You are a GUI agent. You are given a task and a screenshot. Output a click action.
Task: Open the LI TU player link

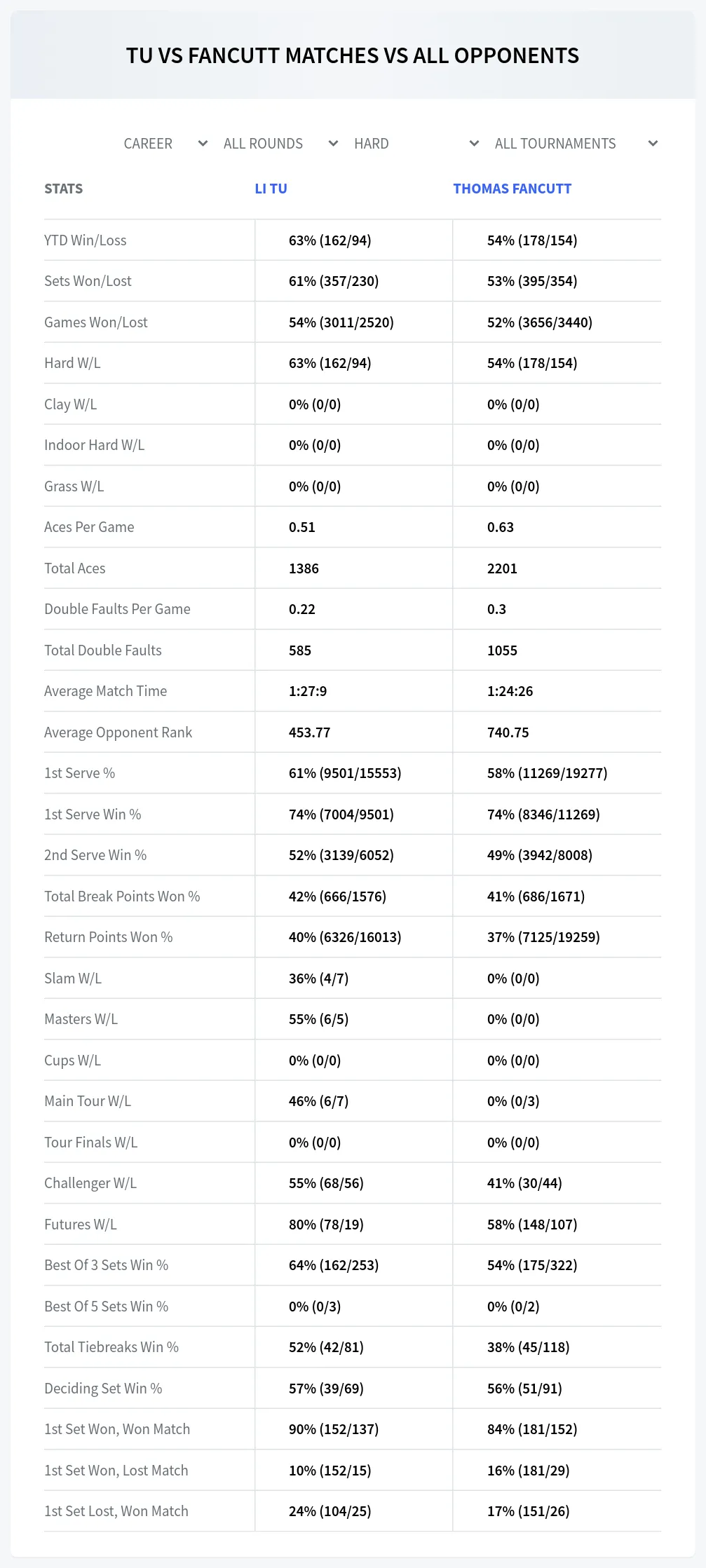pos(271,189)
